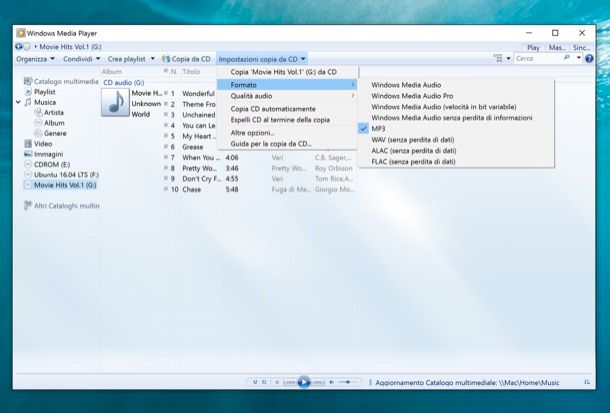Click the Genere icon under Musica
This screenshot has height=413, width=610.
tap(38, 133)
